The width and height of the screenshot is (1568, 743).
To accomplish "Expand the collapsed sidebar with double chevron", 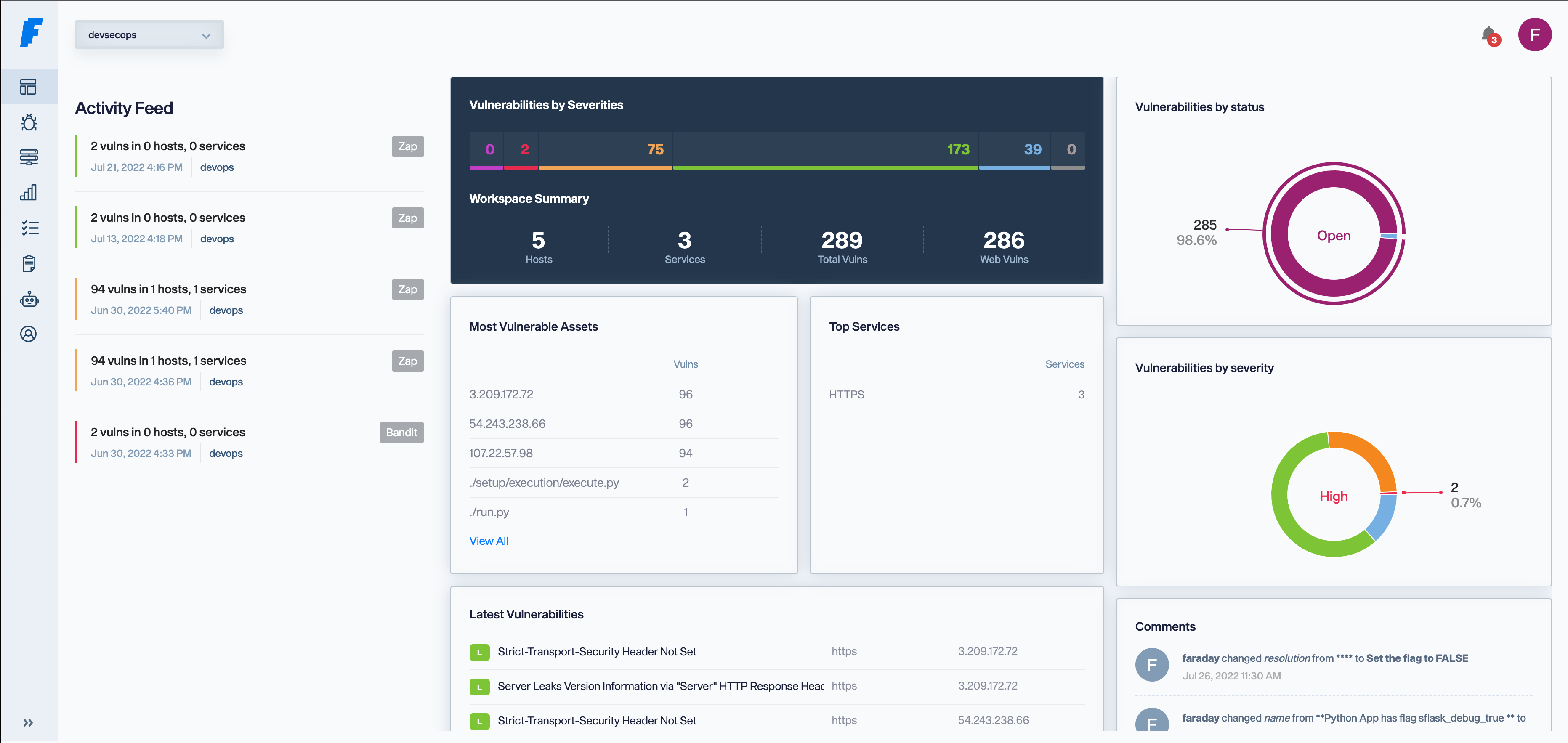I will [27, 722].
